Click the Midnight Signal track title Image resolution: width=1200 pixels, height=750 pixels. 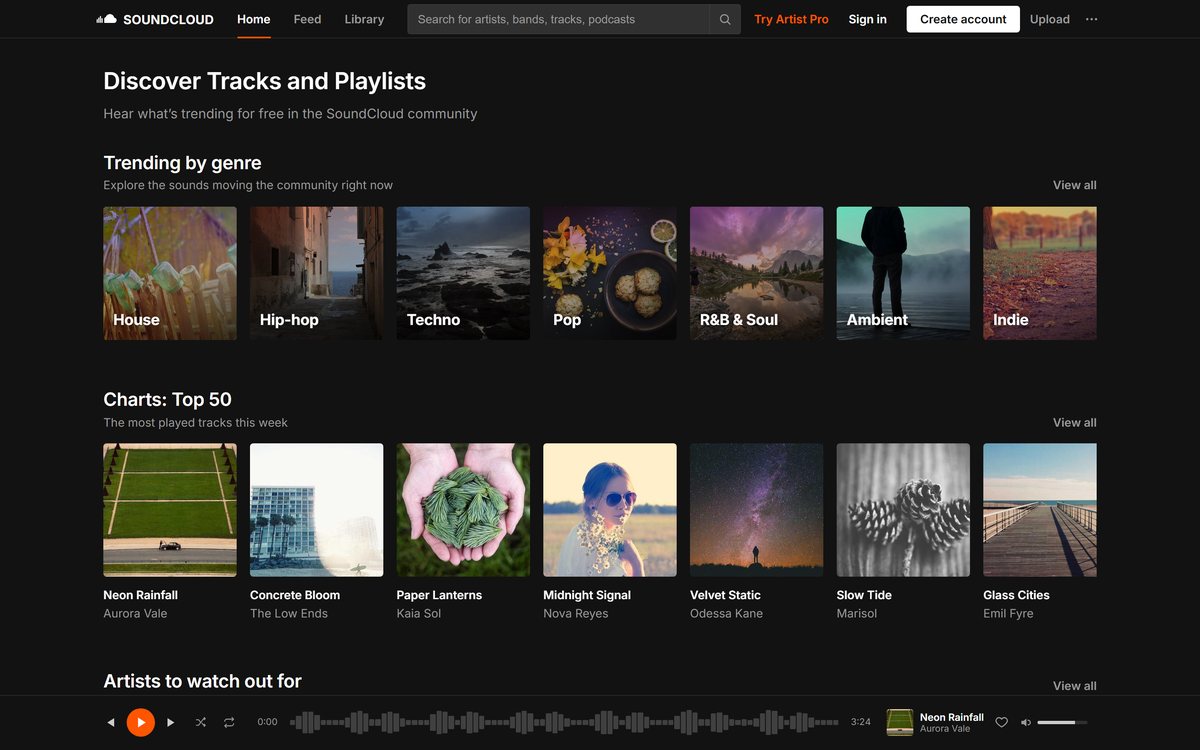pos(587,595)
